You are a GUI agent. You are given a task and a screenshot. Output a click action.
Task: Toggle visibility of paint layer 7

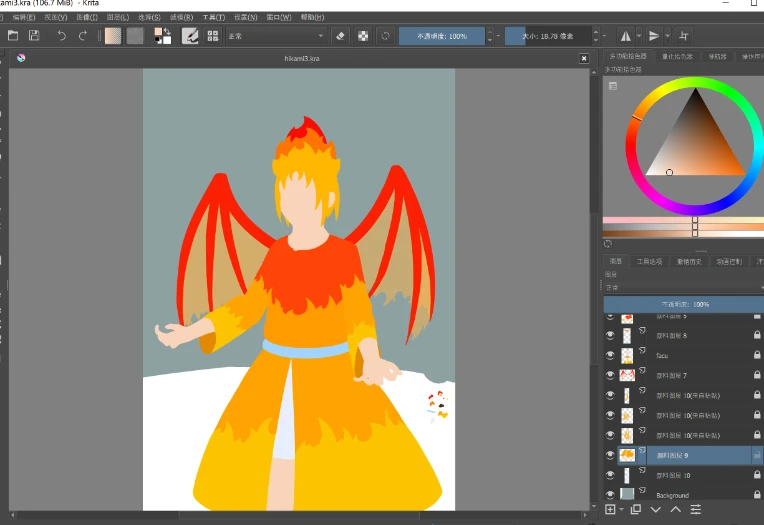click(610, 375)
